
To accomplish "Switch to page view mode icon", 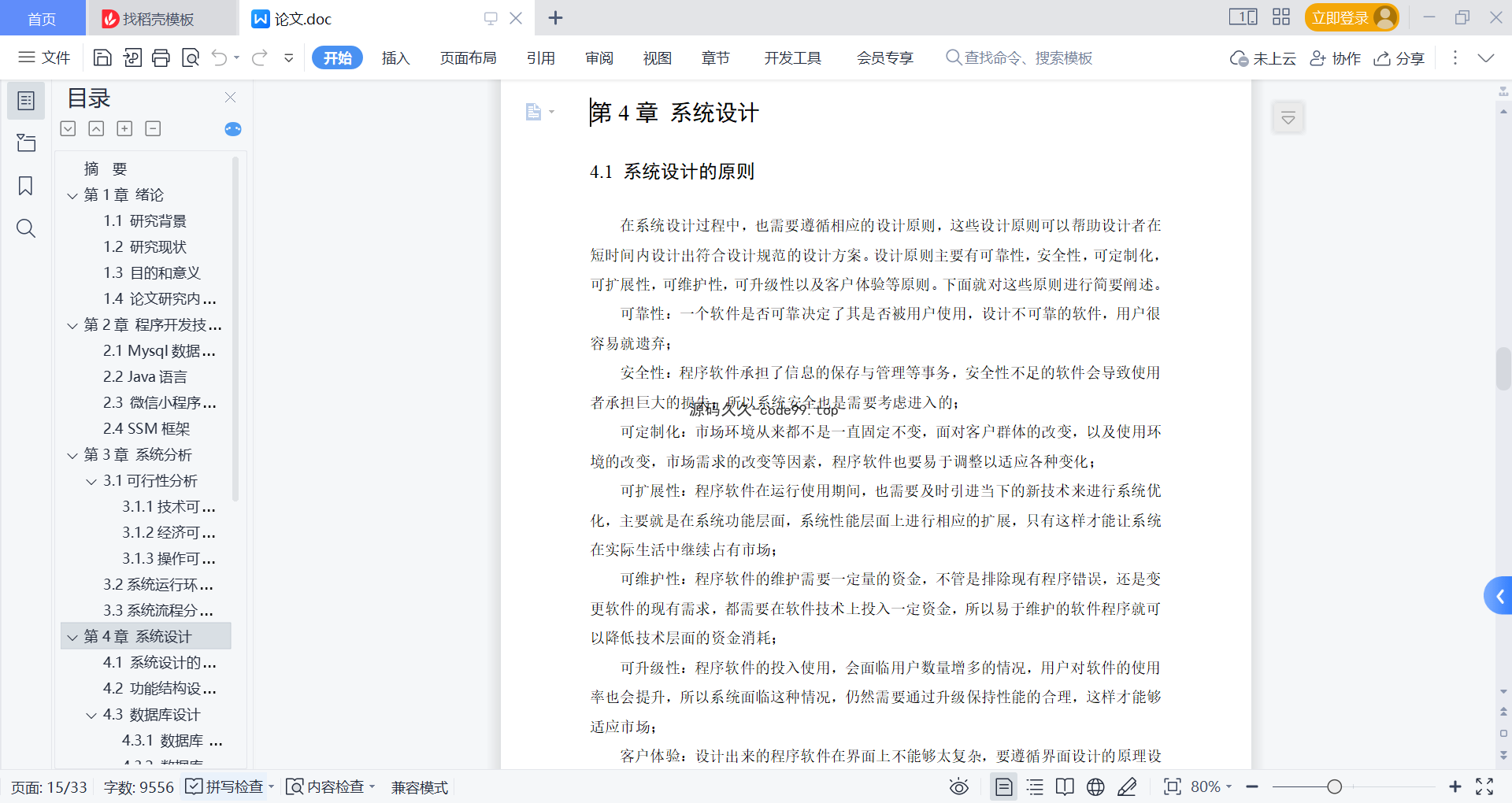I will [1003, 786].
